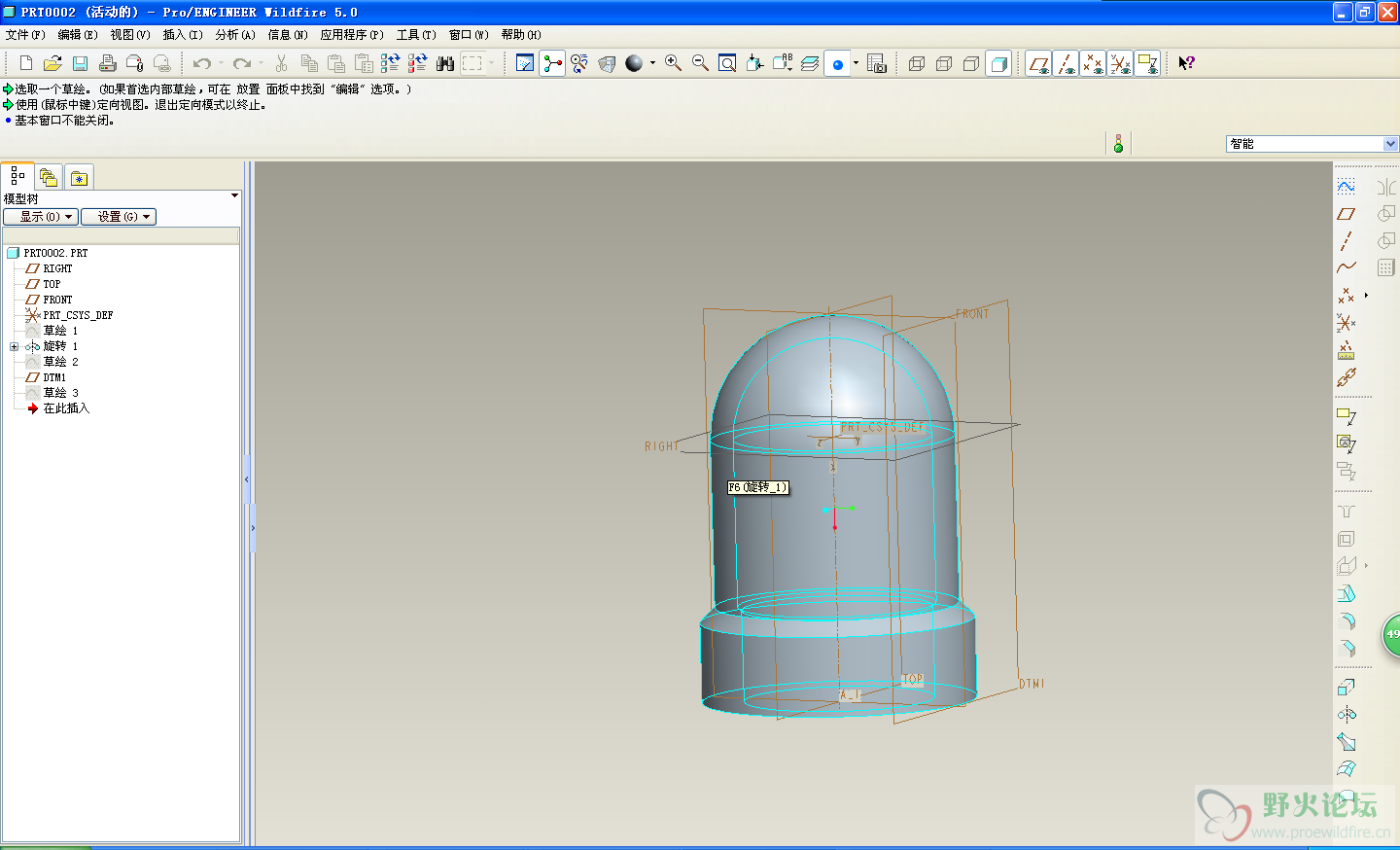Toggle Spin Center display
Image resolution: width=1400 pixels, height=850 pixels.
(552, 63)
